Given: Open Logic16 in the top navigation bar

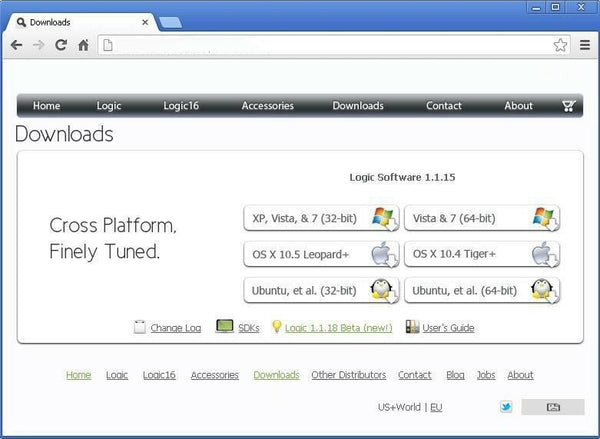Looking at the screenshot, I should click(x=181, y=106).
